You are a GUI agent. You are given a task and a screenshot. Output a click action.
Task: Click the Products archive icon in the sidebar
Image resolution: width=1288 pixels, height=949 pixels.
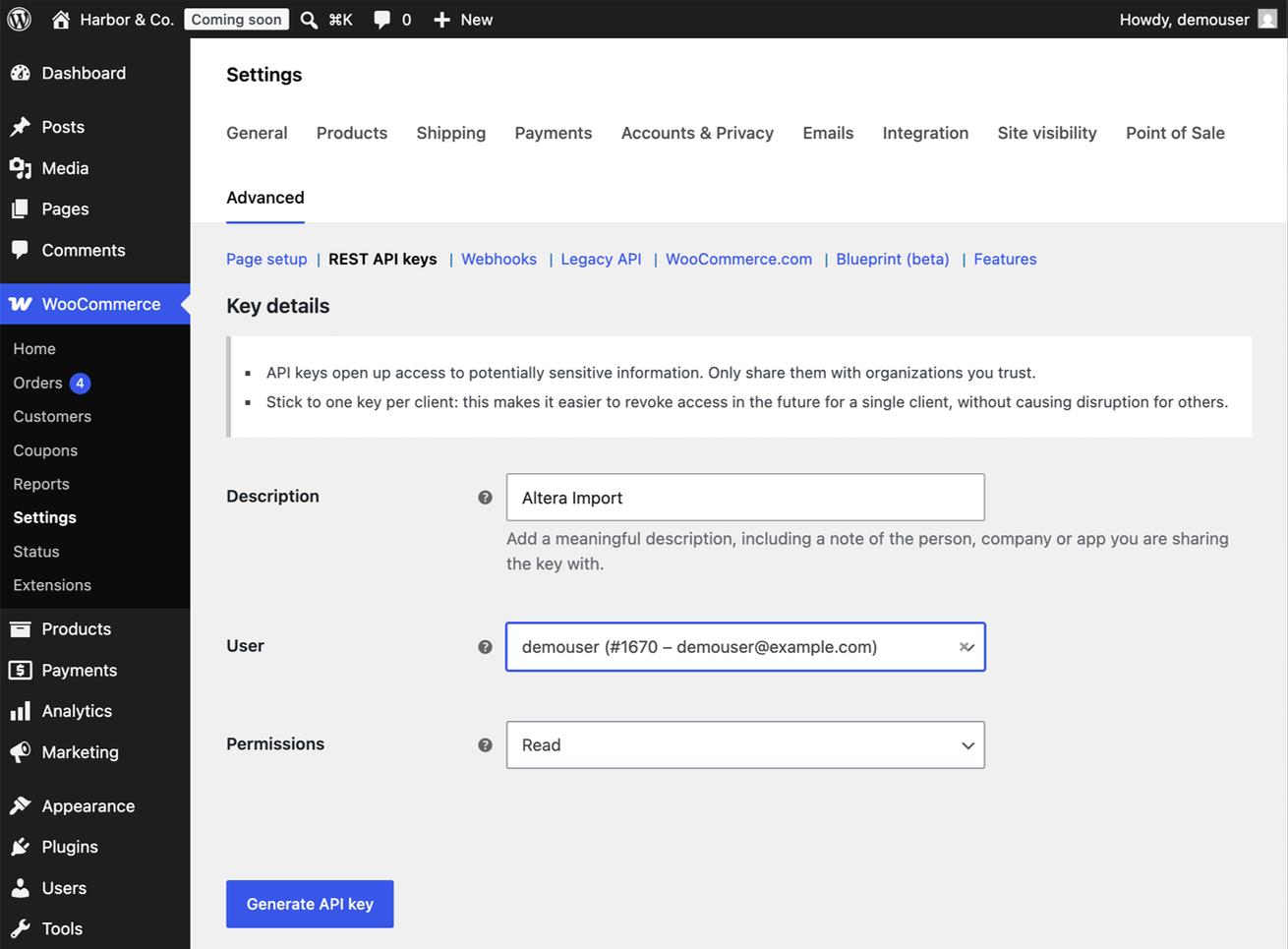(21, 629)
